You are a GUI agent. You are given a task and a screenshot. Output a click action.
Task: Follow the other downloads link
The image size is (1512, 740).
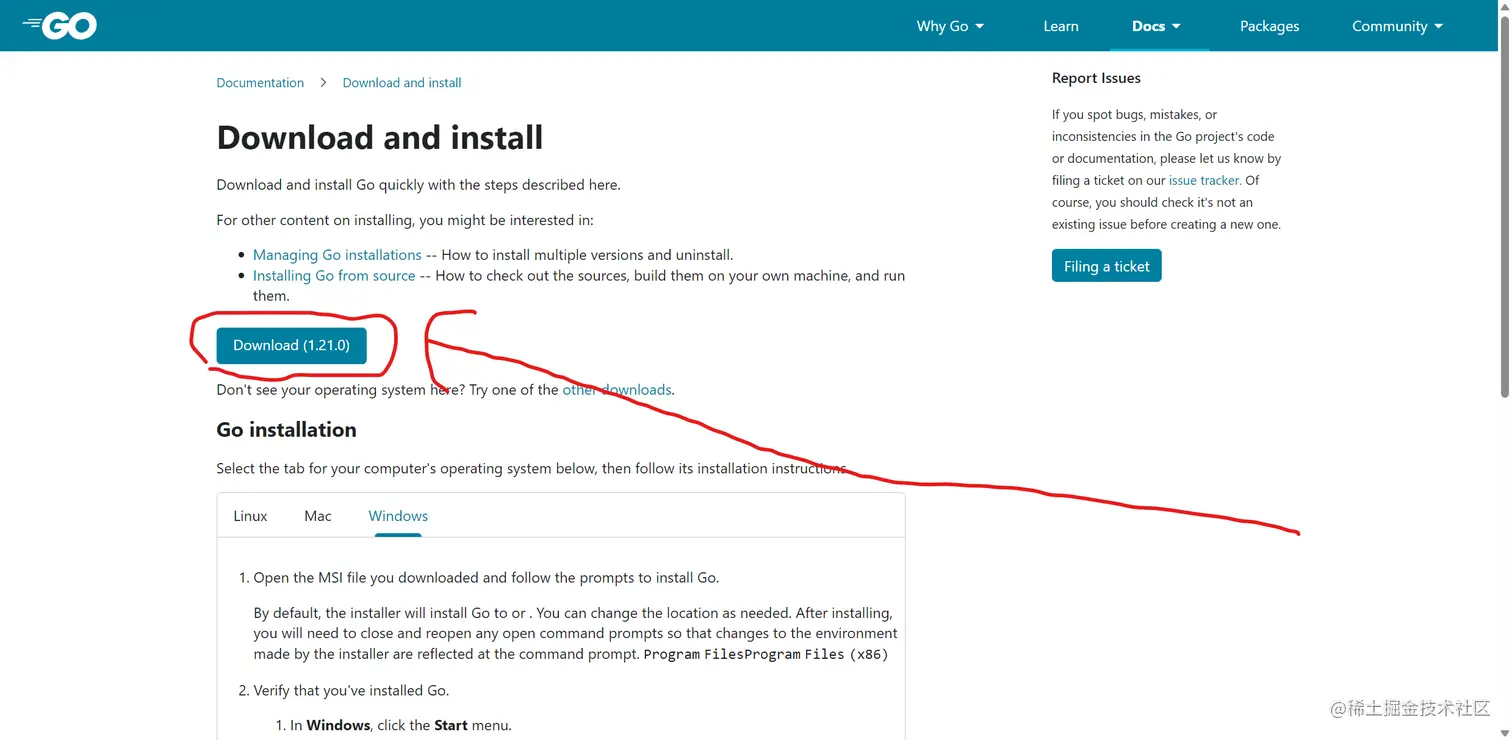pos(617,390)
